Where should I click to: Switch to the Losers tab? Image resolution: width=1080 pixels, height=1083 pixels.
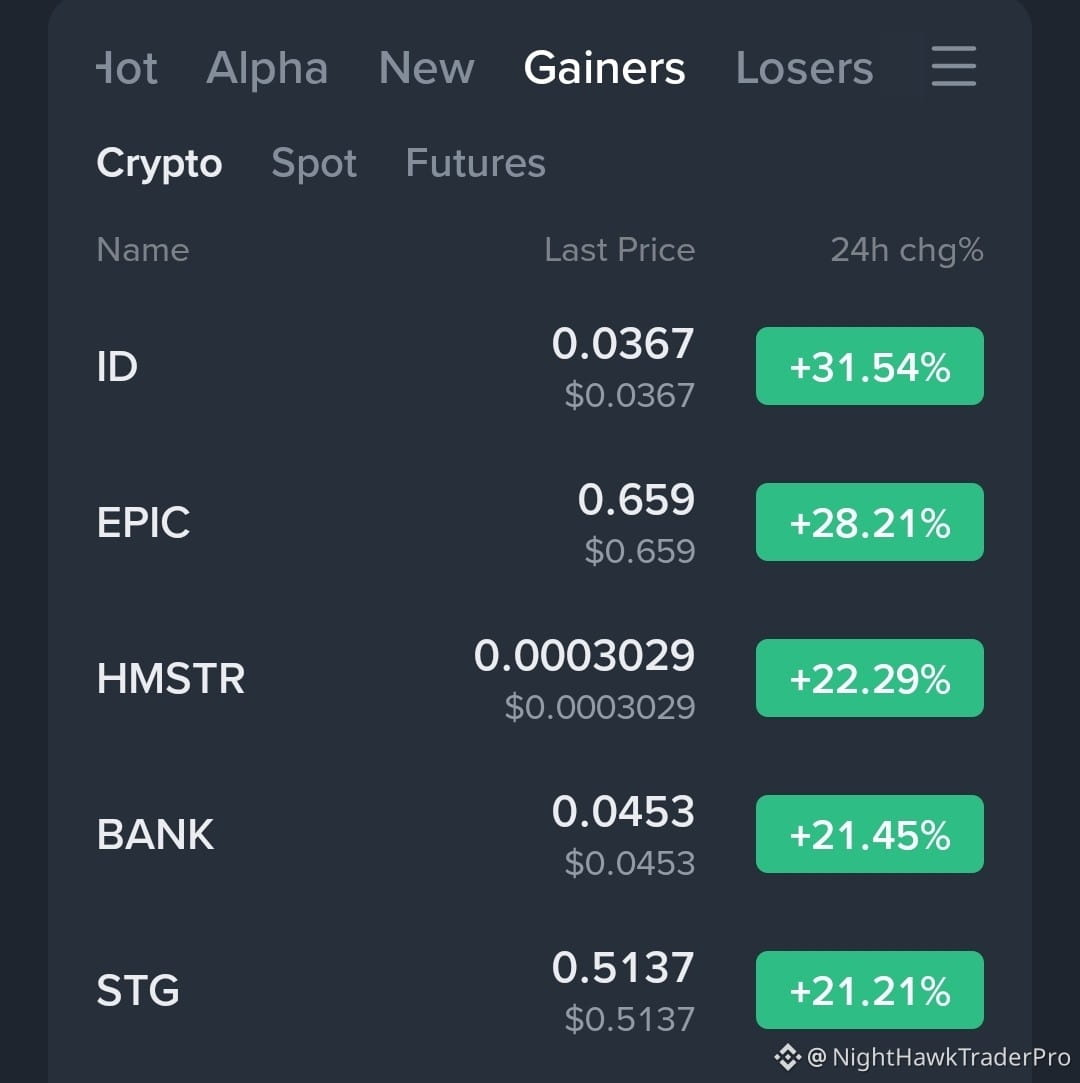pyautogui.click(x=804, y=68)
